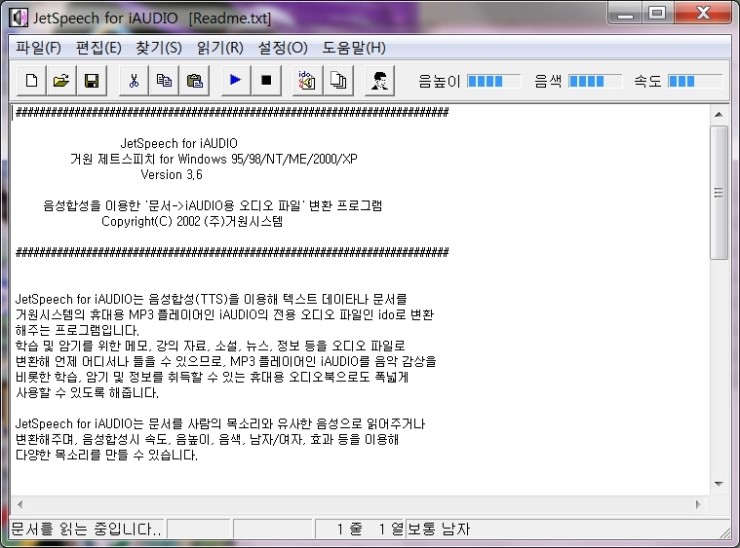Screen dimensions: 740x548
Task: Click the vertical scrollbar thumb
Action: 719,193
